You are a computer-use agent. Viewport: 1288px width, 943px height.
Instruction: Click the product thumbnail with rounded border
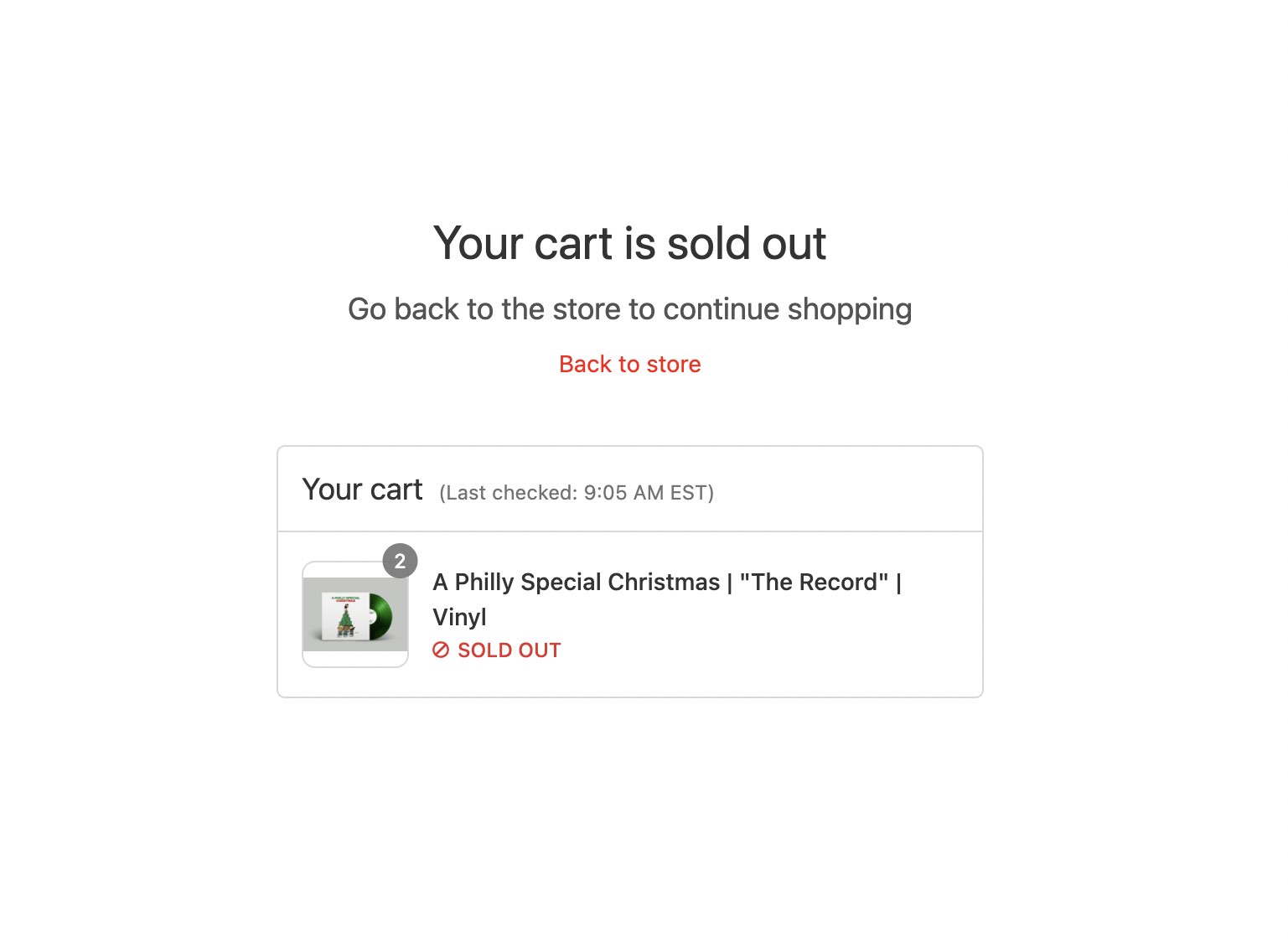[x=354, y=614]
